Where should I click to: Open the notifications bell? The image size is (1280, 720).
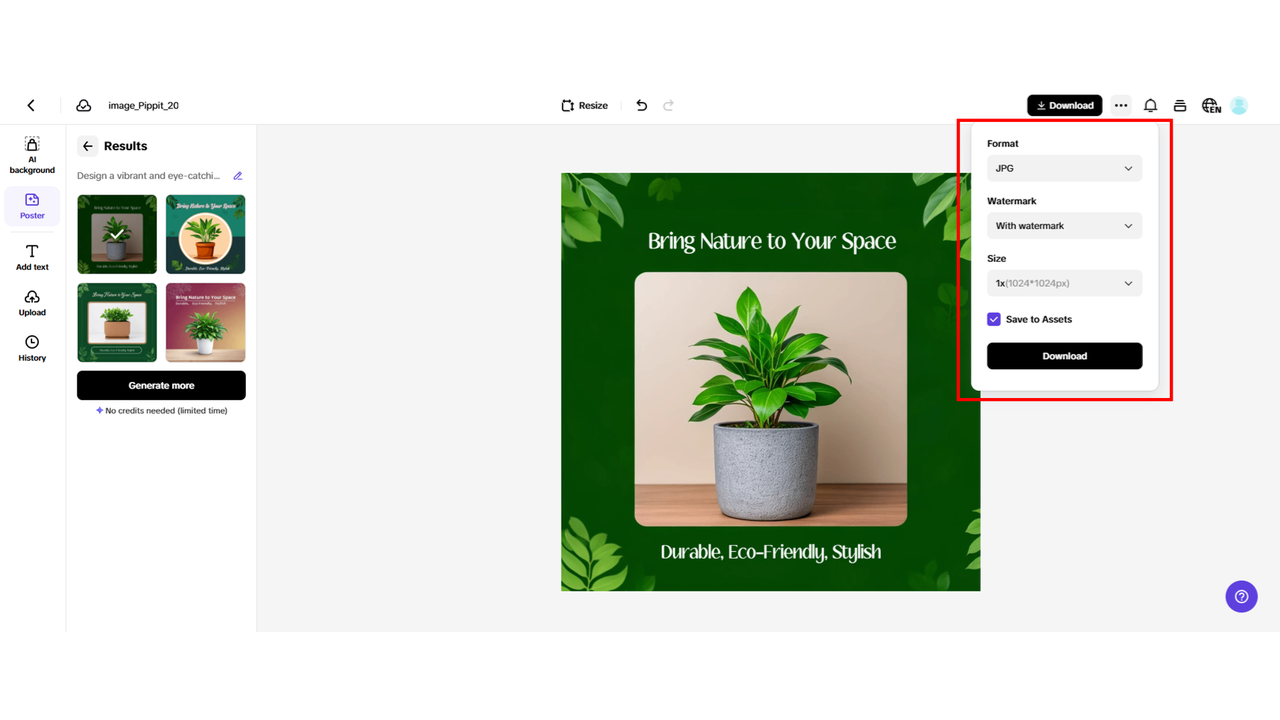coord(1151,105)
